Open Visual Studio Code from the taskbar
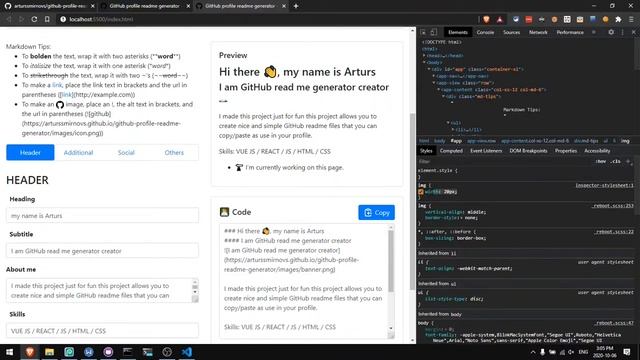 (187, 352)
